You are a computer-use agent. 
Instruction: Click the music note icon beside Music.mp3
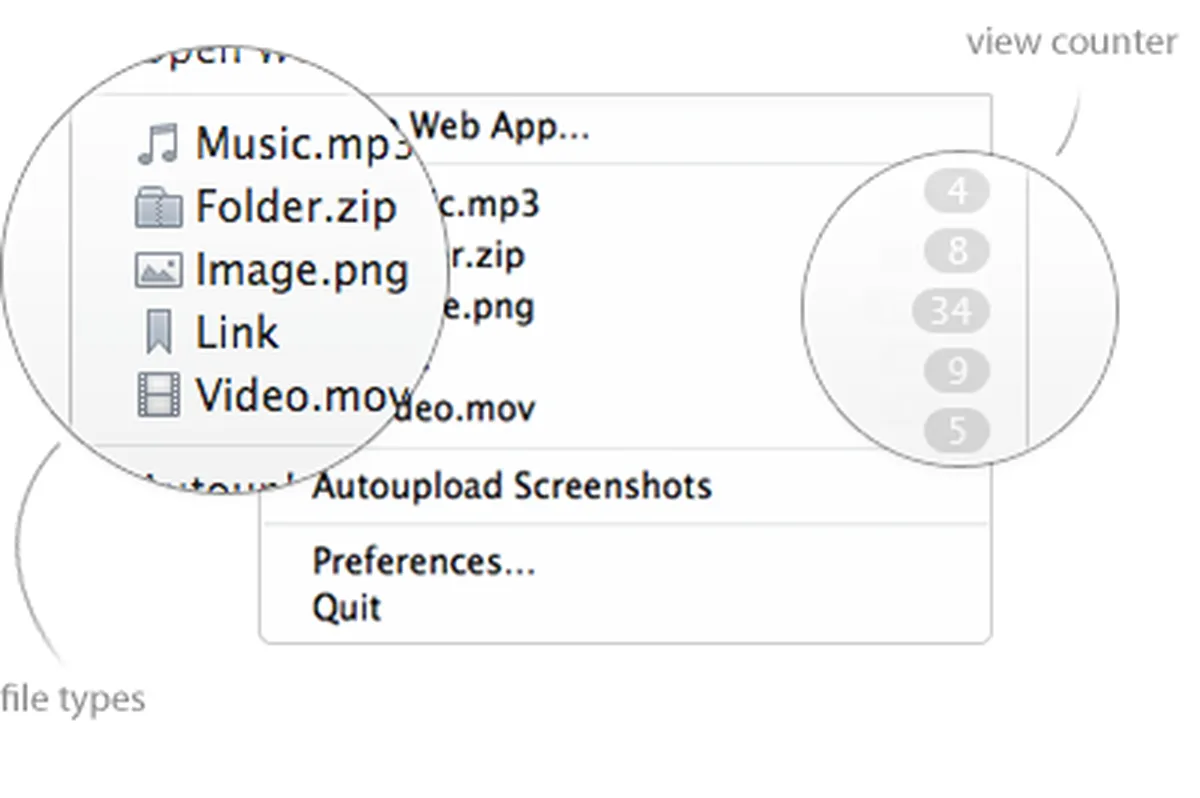tap(158, 143)
